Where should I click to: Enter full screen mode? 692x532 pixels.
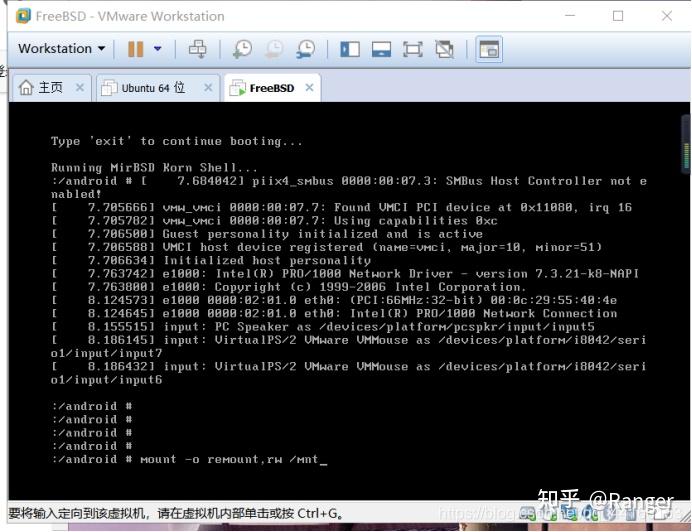tap(413, 49)
